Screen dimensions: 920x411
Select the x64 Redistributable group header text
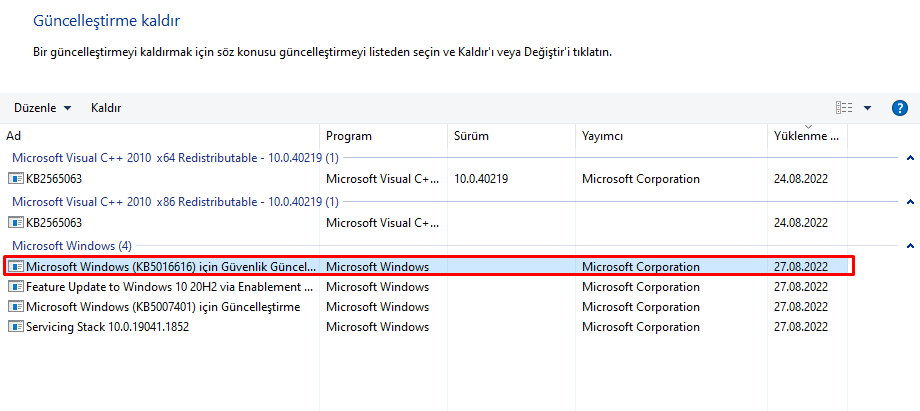pos(175,157)
